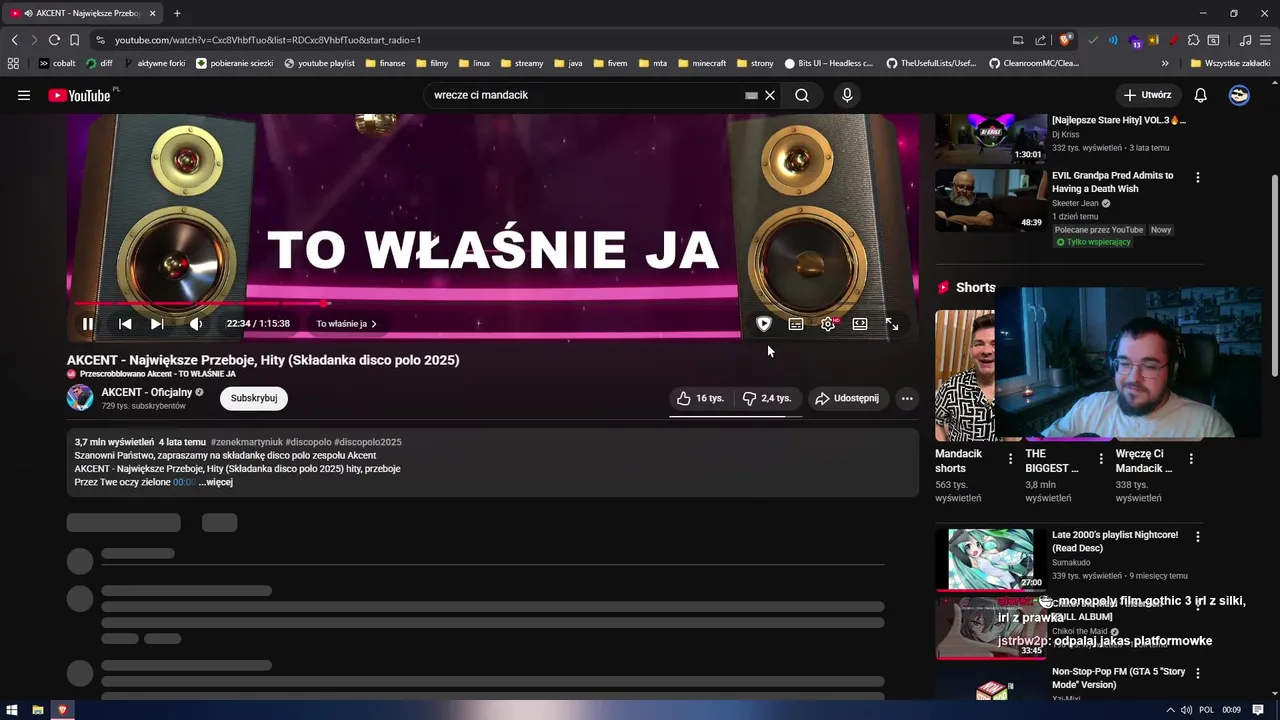
Task: Open finanse bookmarks folder
Action: tap(386, 63)
